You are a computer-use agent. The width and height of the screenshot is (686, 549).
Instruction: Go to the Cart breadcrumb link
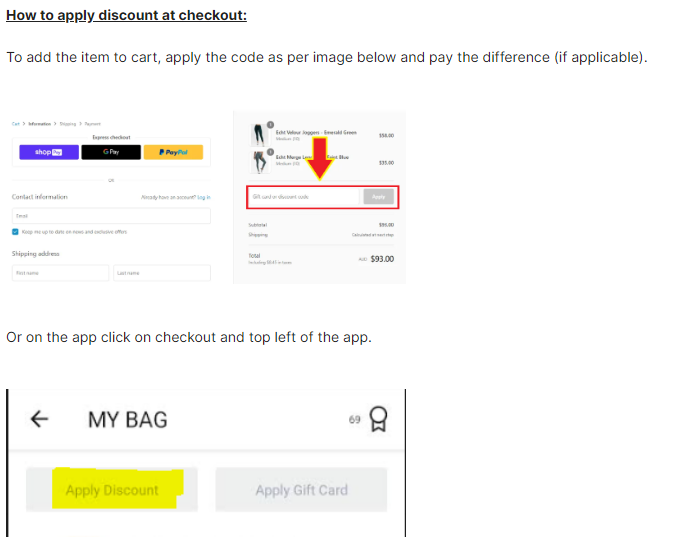[16, 124]
